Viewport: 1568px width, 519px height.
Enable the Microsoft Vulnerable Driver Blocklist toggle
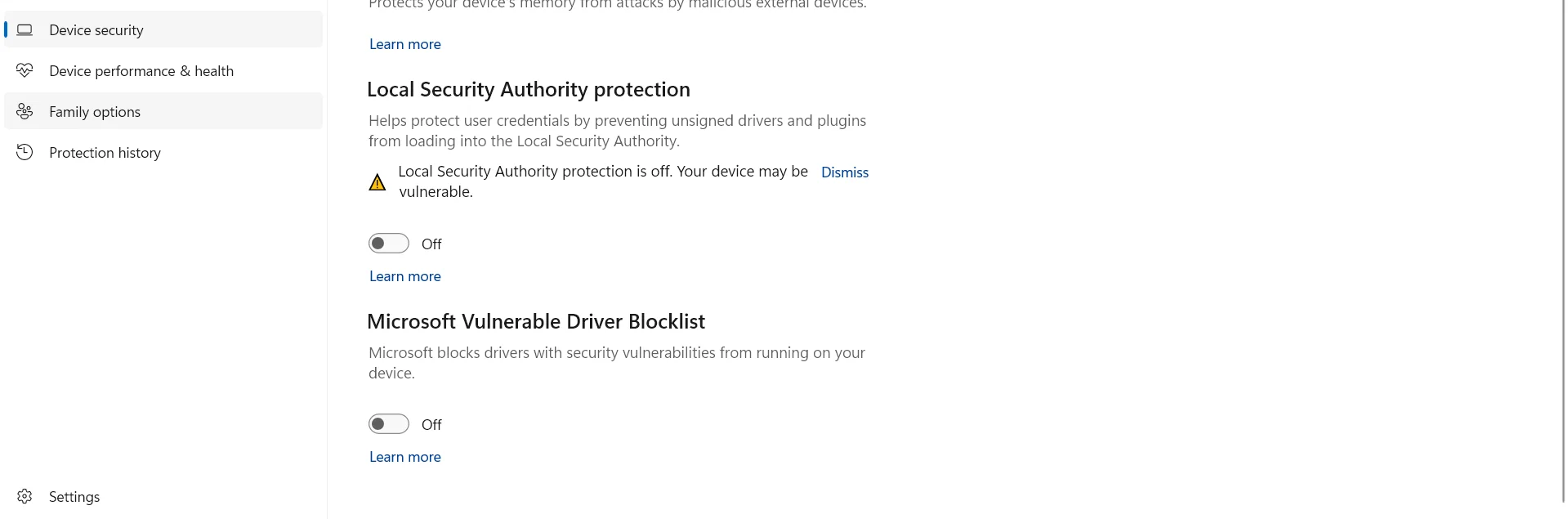pyautogui.click(x=389, y=424)
